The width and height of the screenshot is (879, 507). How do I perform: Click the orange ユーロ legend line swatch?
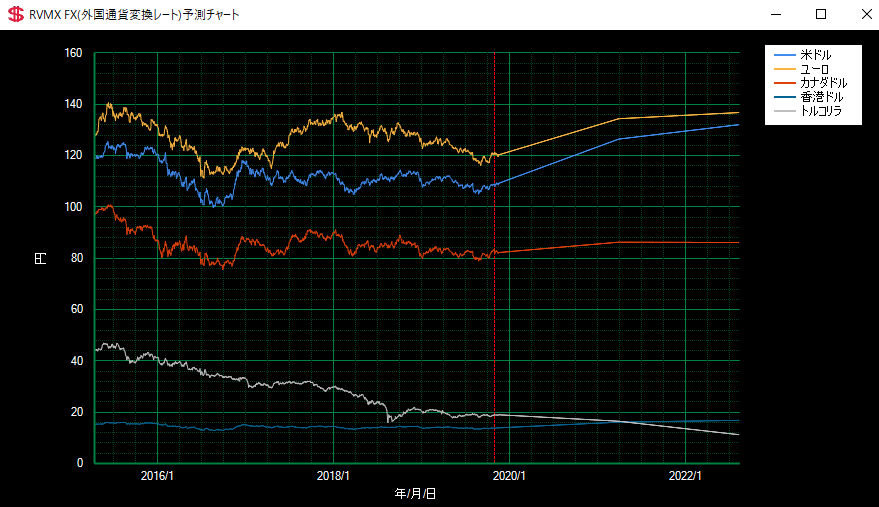pyautogui.click(x=785, y=68)
